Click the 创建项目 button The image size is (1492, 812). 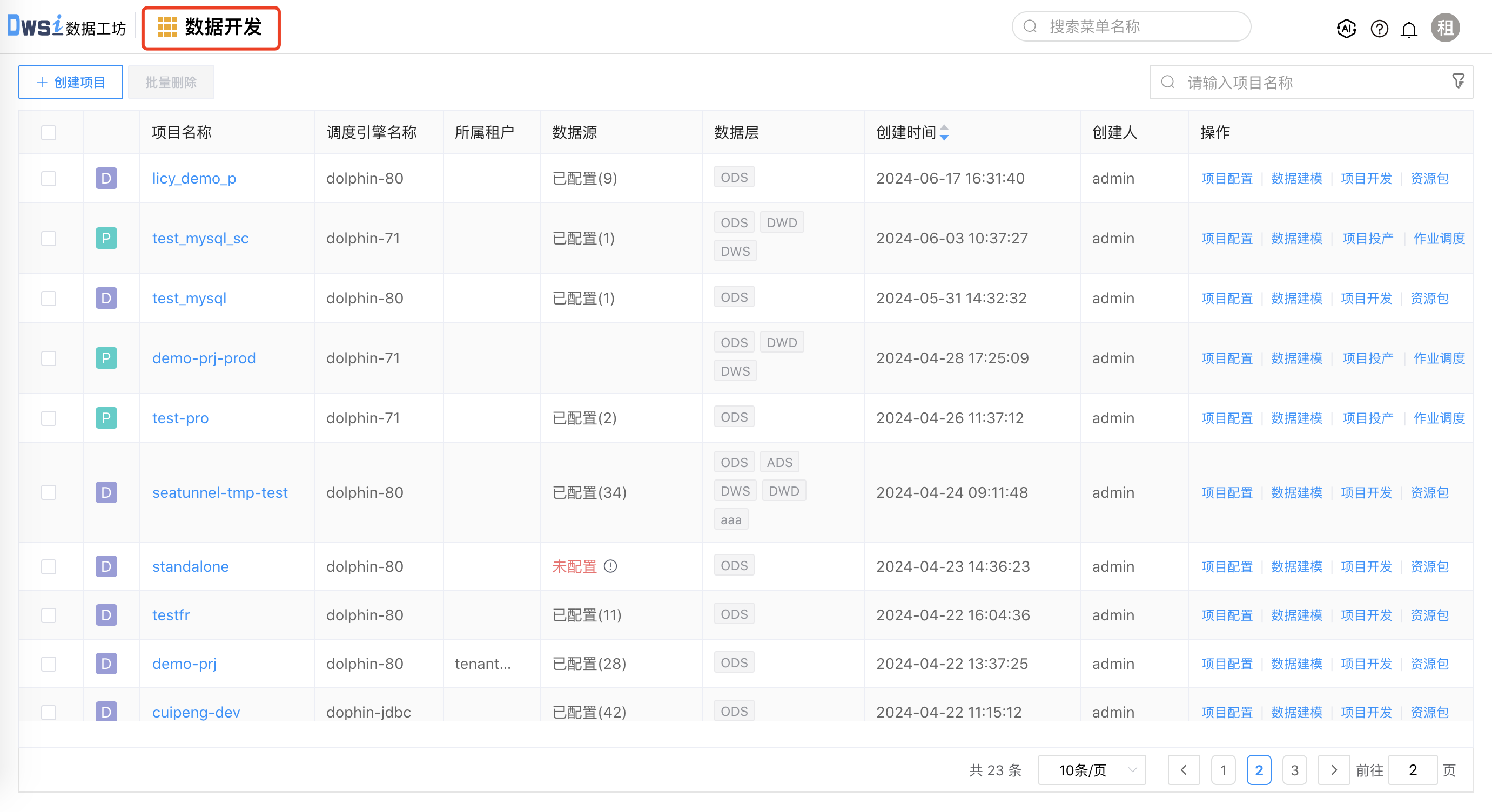pos(71,82)
